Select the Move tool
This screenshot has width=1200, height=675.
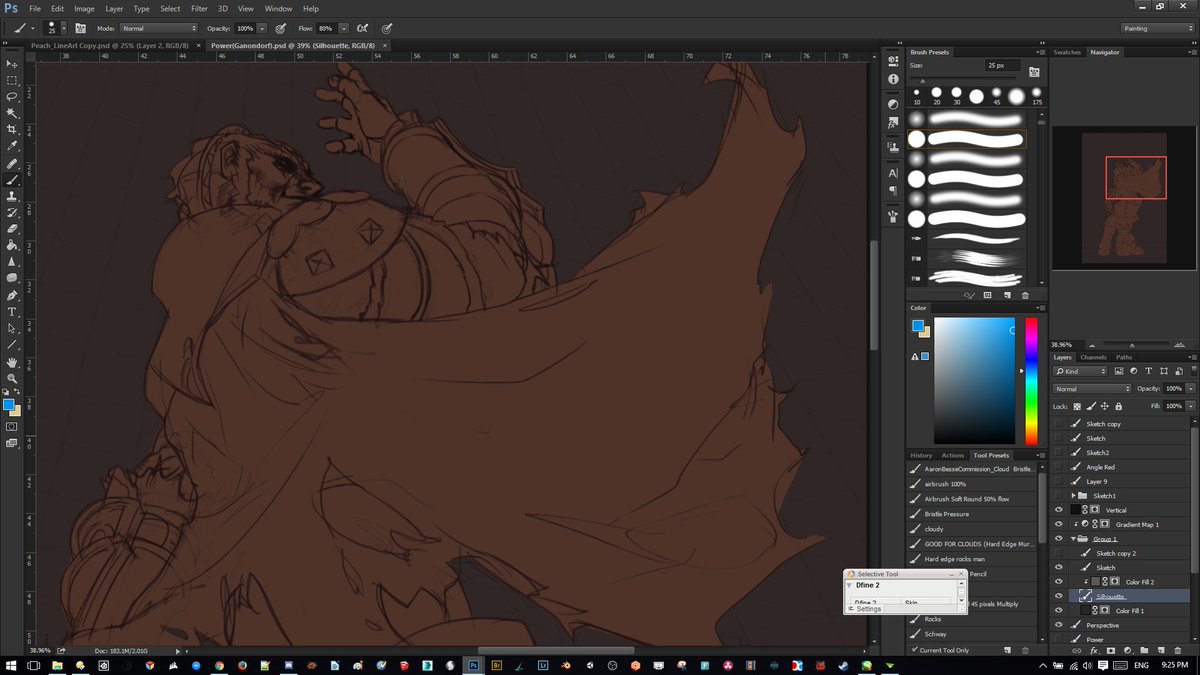[12, 63]
